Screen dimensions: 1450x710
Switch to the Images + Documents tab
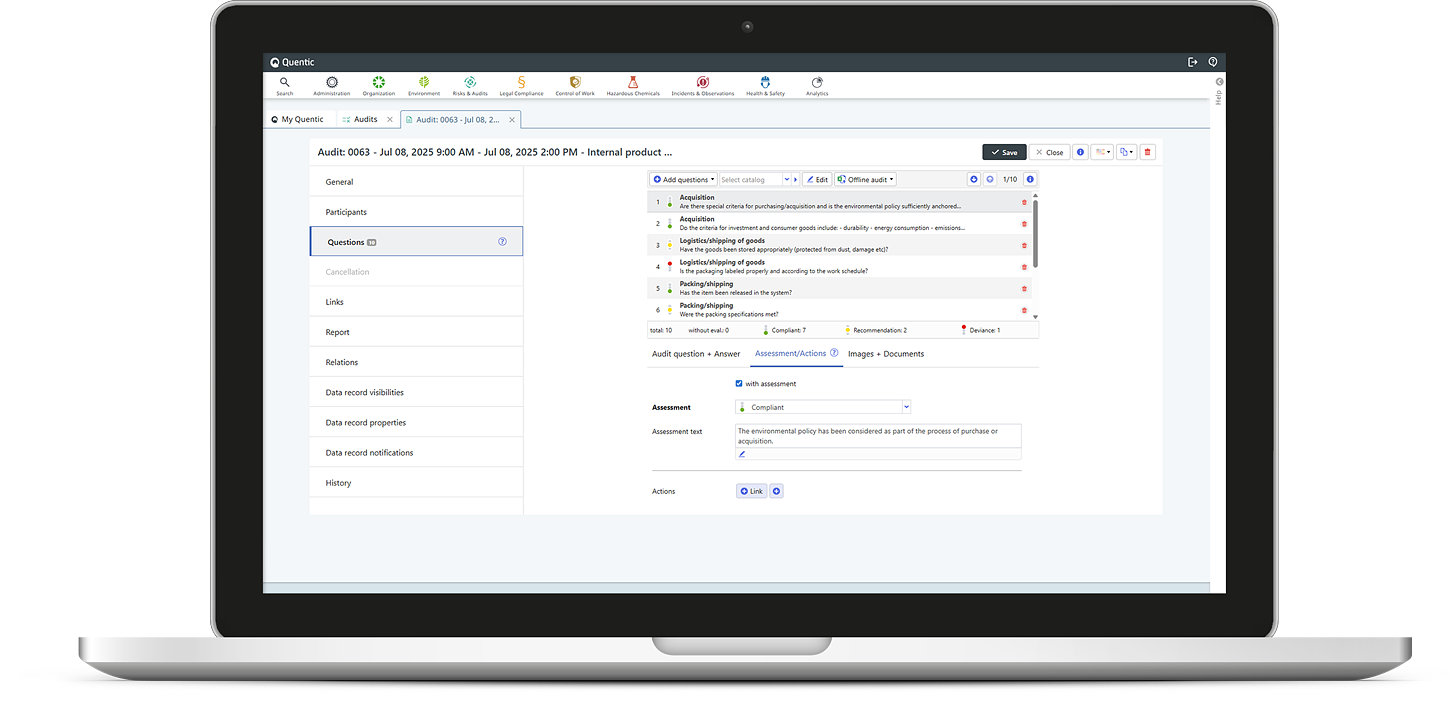coord(885,354)
